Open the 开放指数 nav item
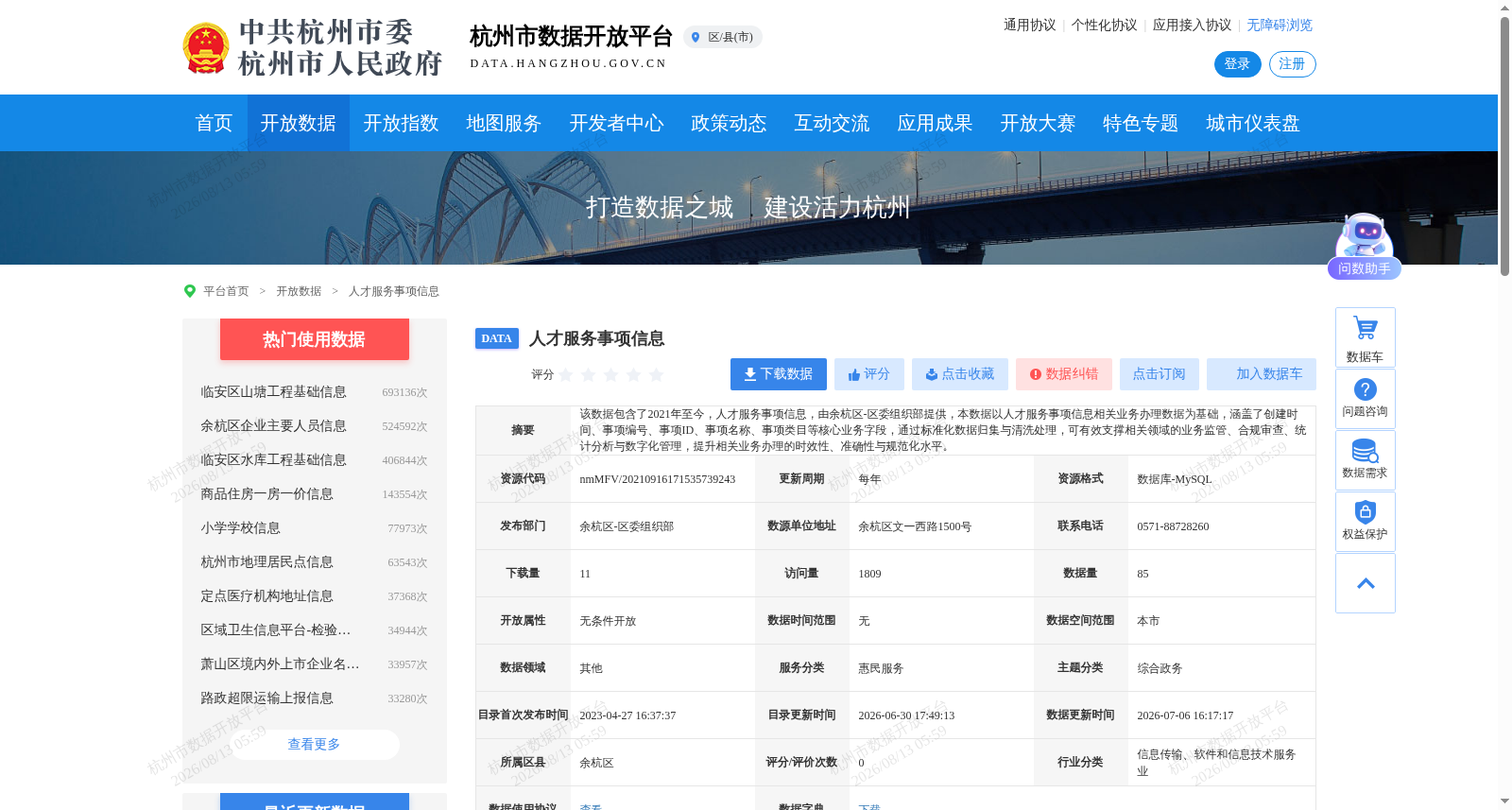The height and width of the screenshot is (810, 1512). tap(402, 123)
